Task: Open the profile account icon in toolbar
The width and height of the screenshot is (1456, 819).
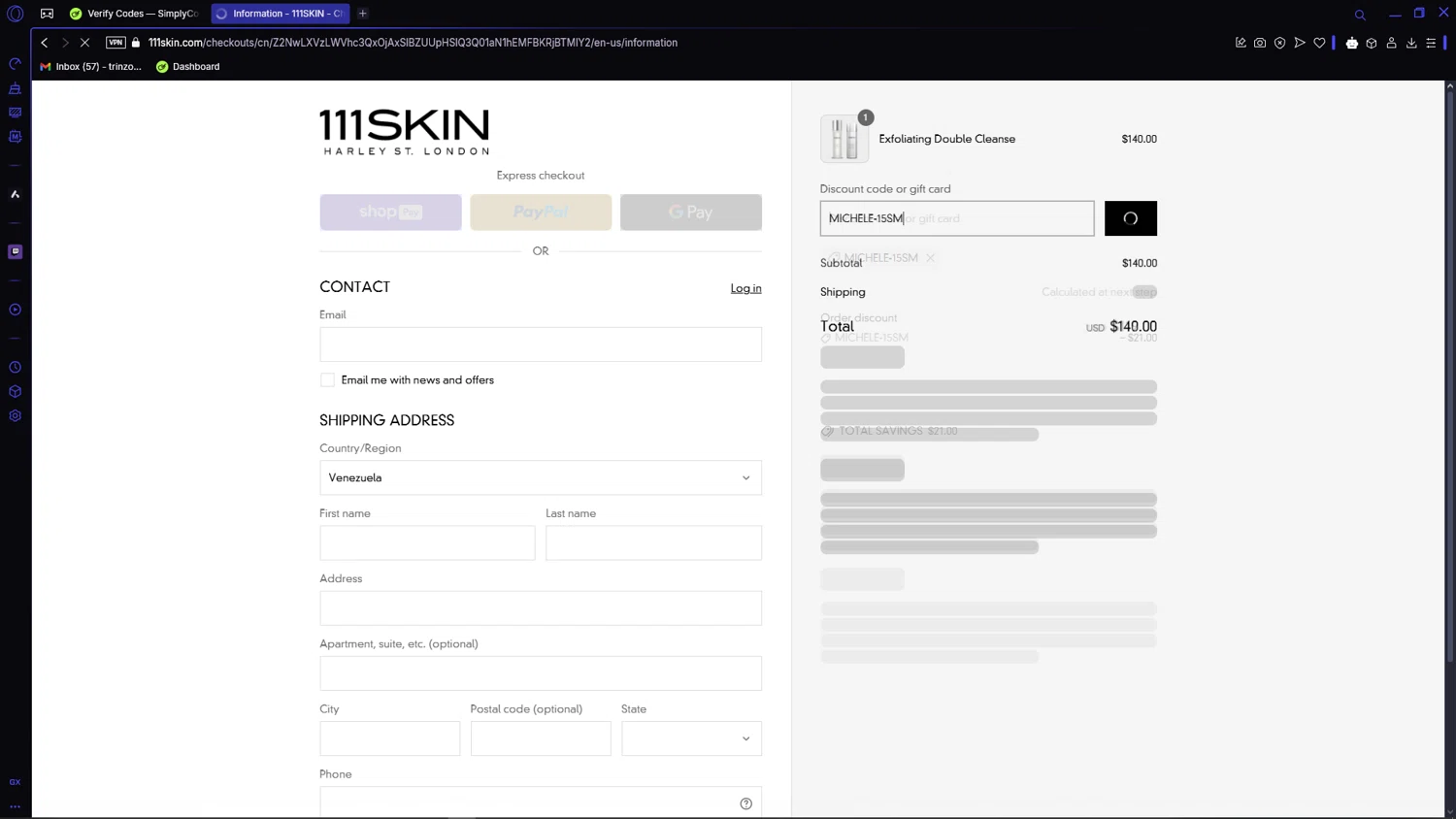Action: [x=1392, y=43]
